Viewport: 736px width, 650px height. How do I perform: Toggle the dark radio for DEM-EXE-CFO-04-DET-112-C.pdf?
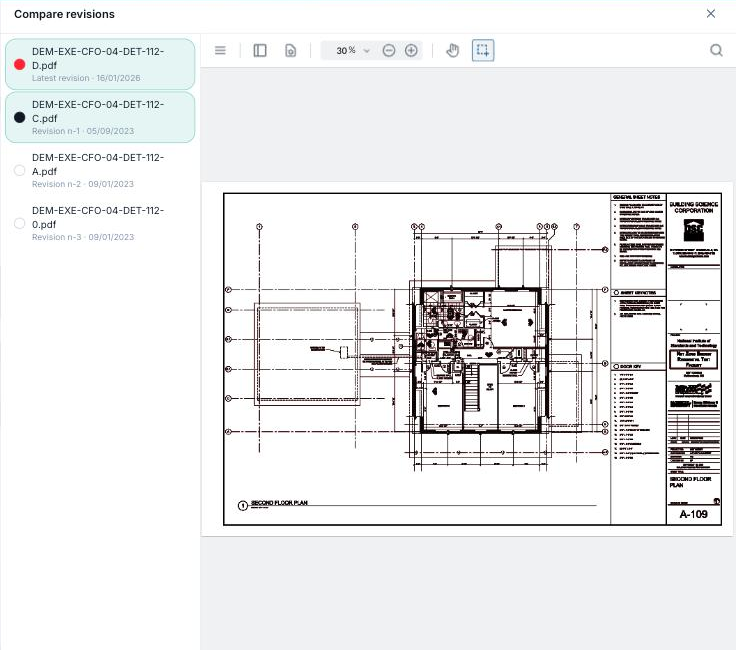20,117
